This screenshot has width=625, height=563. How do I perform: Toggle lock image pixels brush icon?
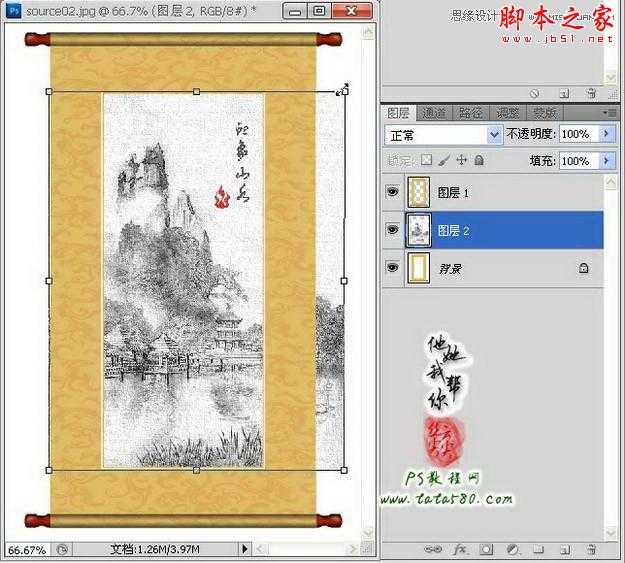[444, 160]
